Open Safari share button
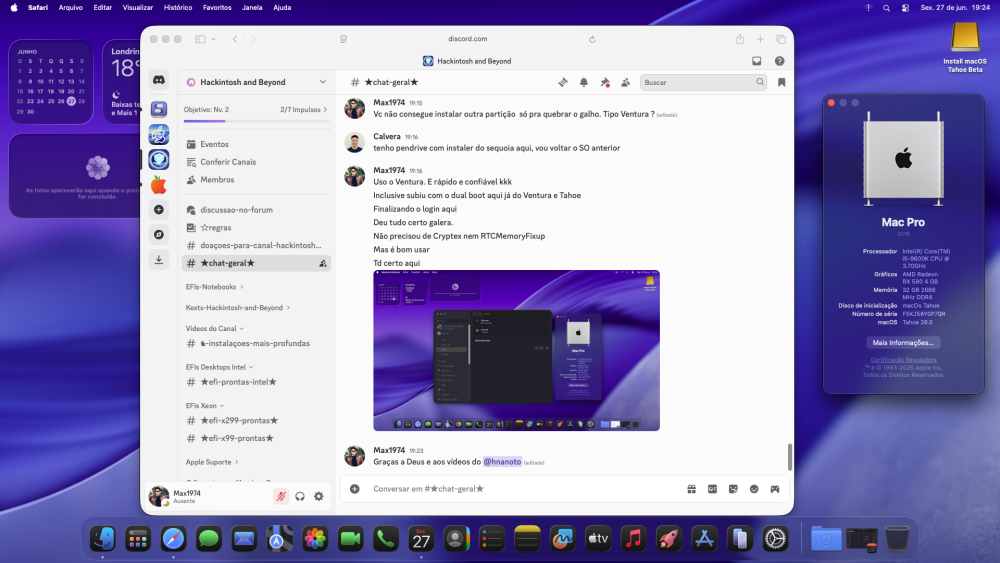Image resolution: width=1000 pixels, height=563 pixels. point(740,39)
